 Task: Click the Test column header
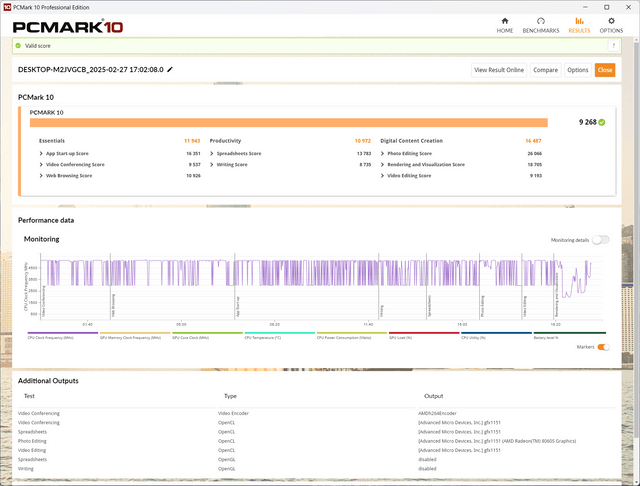29,396
